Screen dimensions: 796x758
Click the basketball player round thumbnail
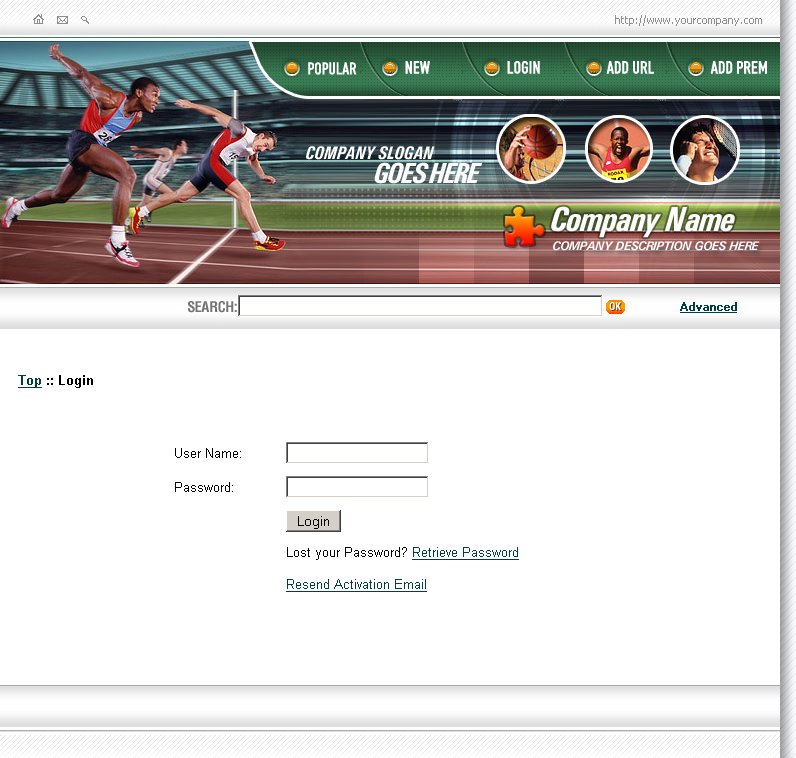click(531, 149)
